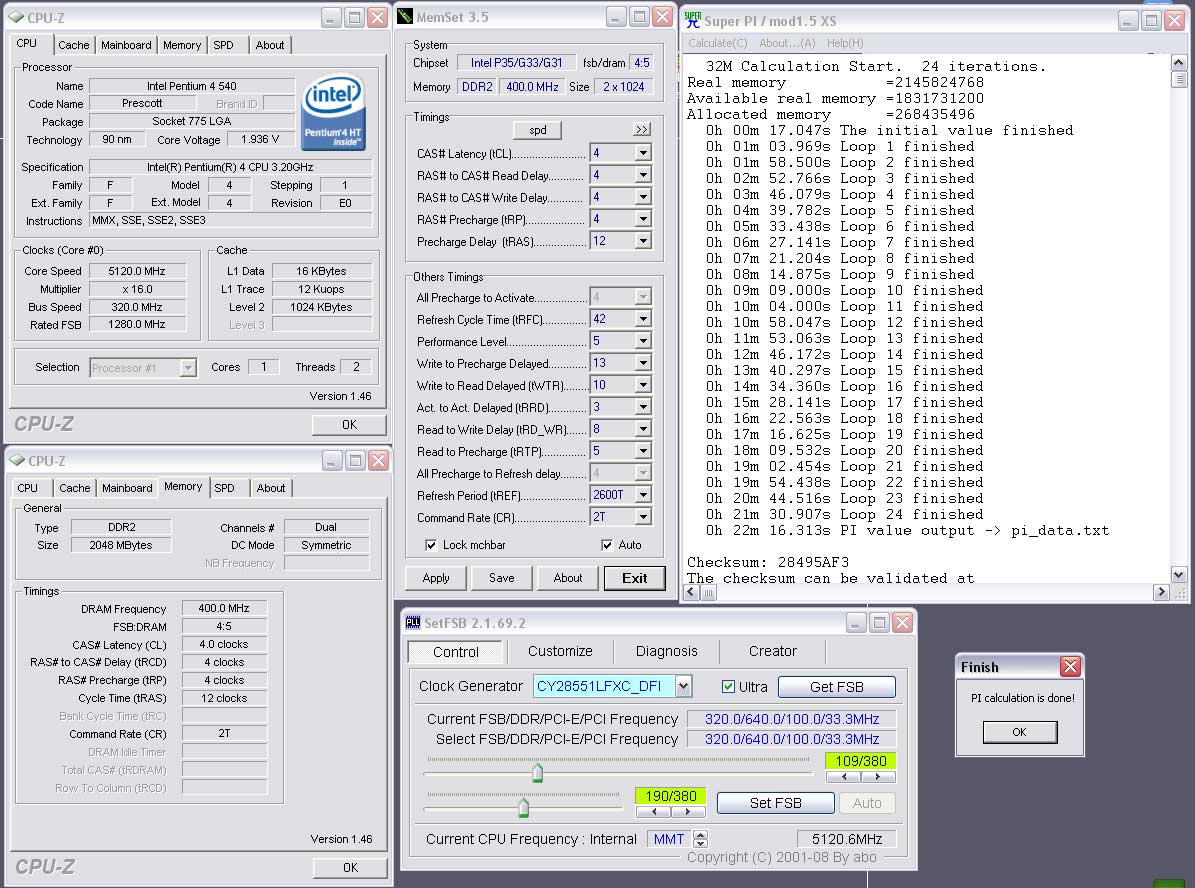Switch to Mainboard tab in top CPU-Z window
The height and width of the screenshot is (888, 1195).
(x=127, y=45)
